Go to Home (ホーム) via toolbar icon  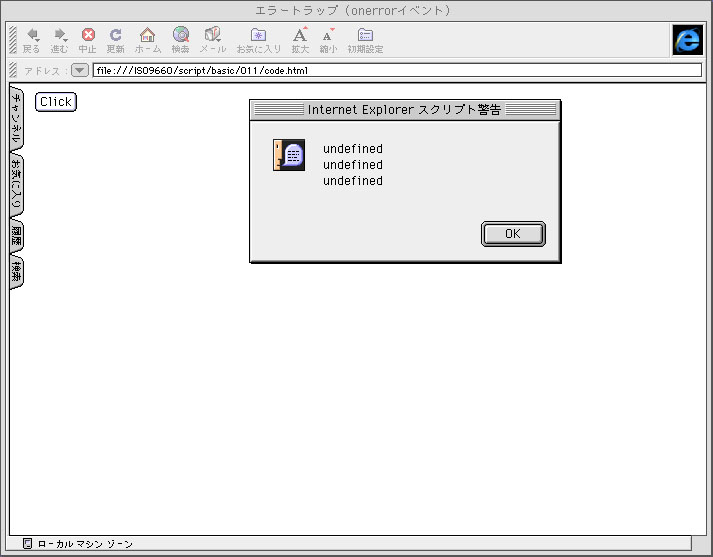pyautogui.click(x=148, y=40)
